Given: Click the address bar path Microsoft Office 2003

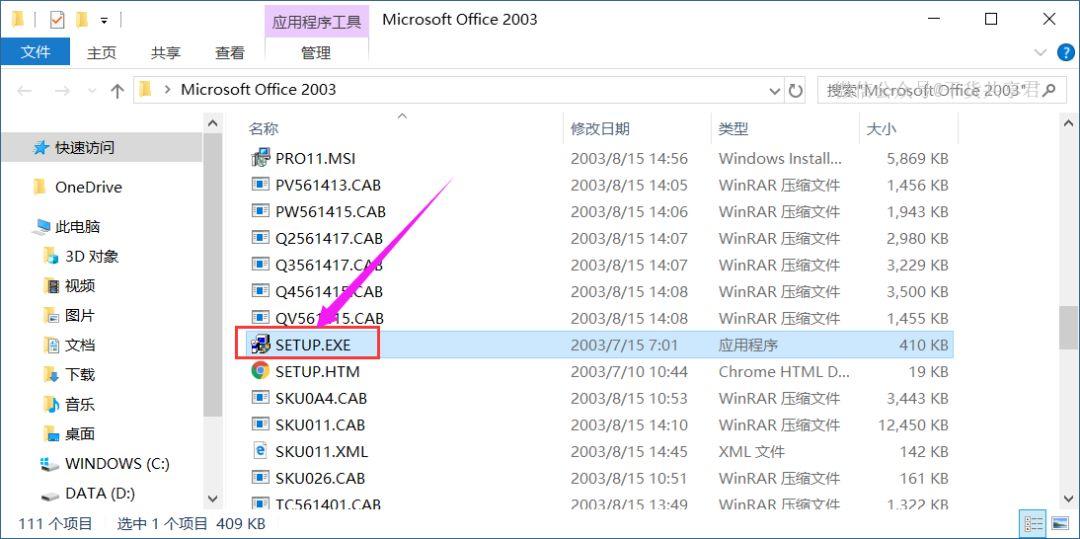Looking at the screenshot, I should [x=258, y=89].
